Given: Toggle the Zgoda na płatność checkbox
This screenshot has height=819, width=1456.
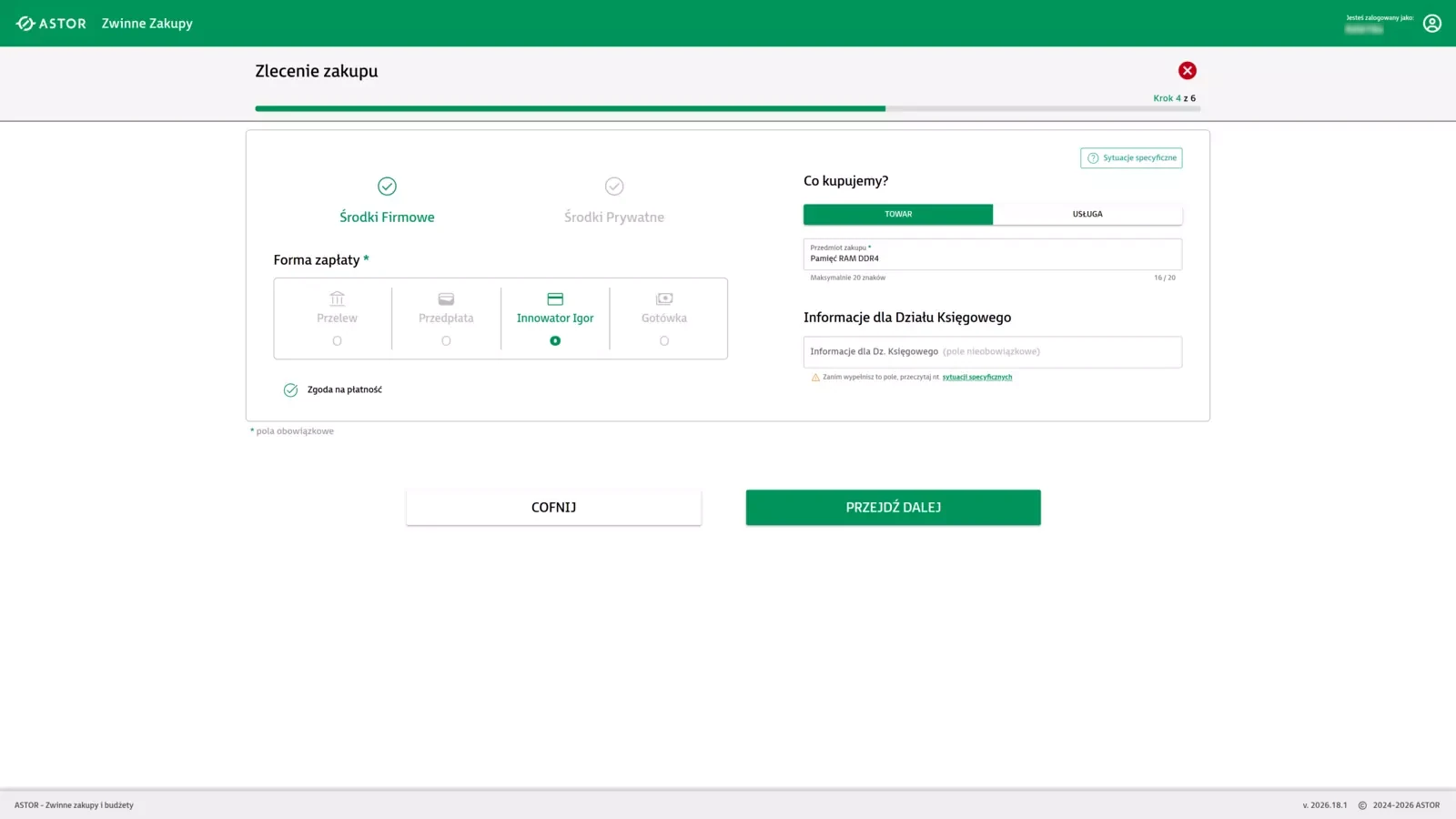Looking at the screenshot, I should [290, 390].
